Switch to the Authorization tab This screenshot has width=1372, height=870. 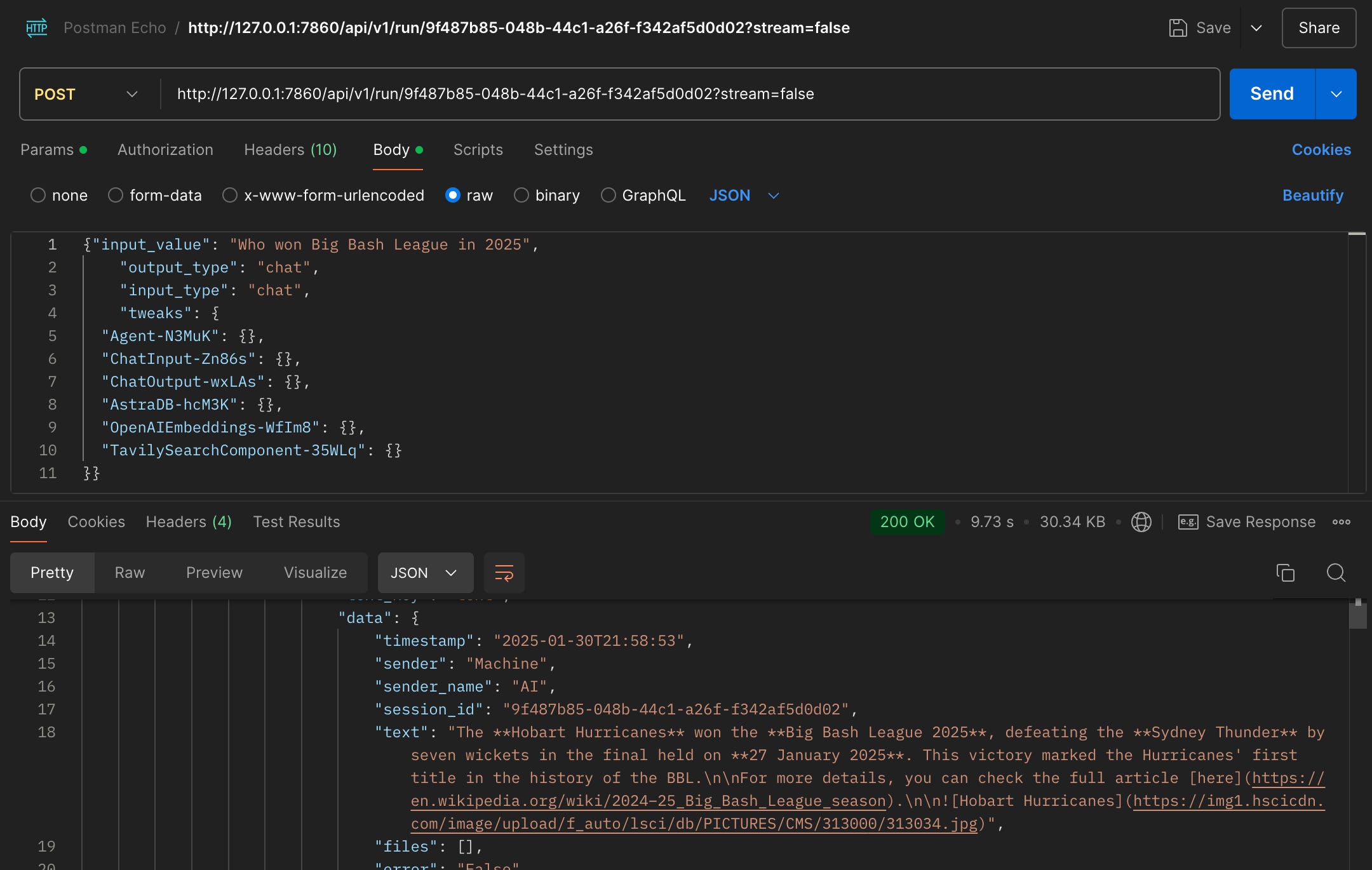pyautogui.click(x=165, y=150)
